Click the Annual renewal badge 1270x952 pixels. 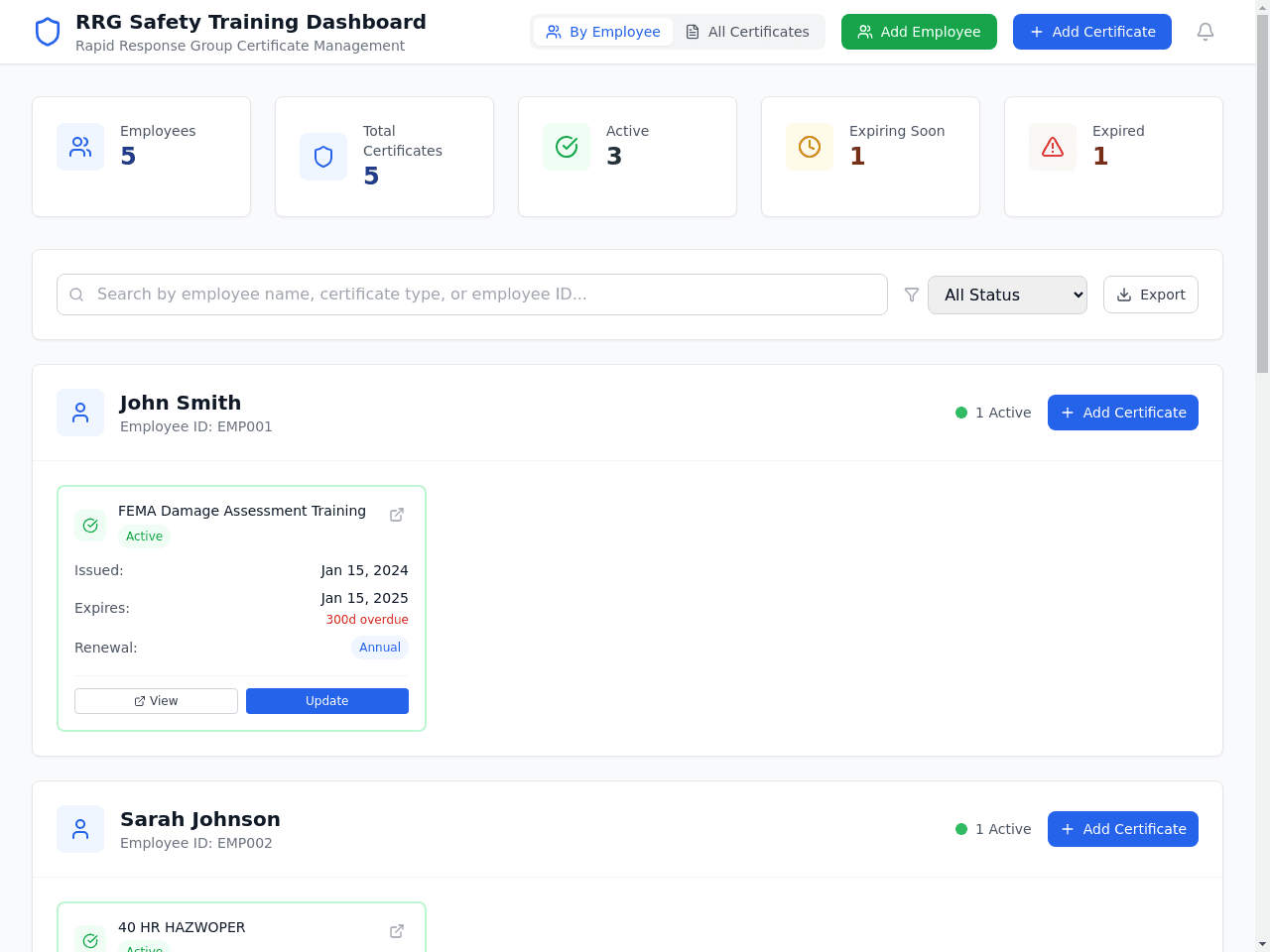pyautogui.click(x=380, y=648)
